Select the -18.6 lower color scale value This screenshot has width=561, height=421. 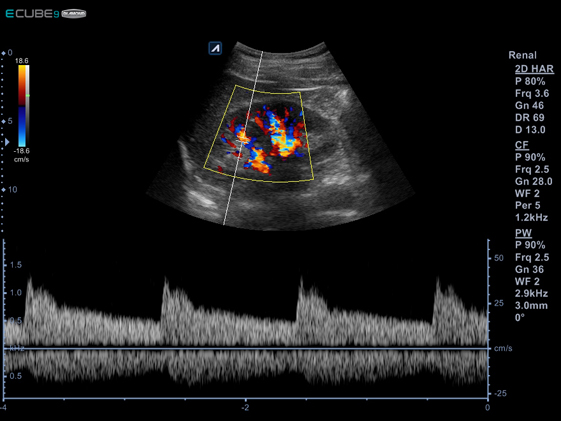[21, 151]
